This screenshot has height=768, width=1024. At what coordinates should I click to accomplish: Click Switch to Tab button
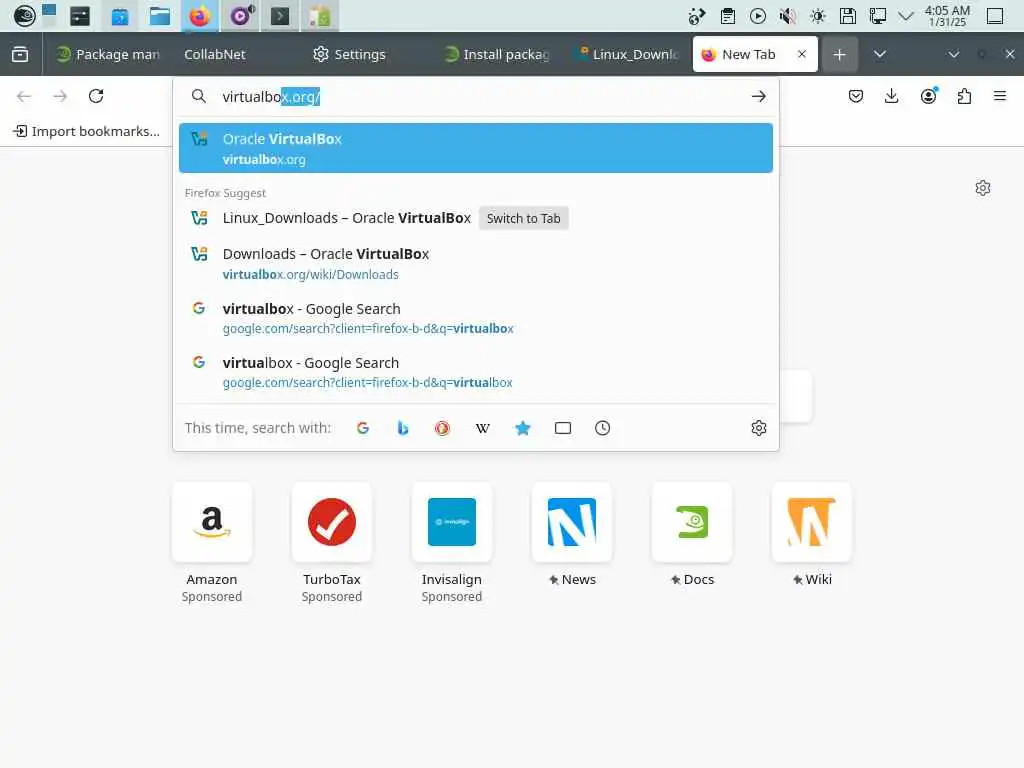[524, 218]
